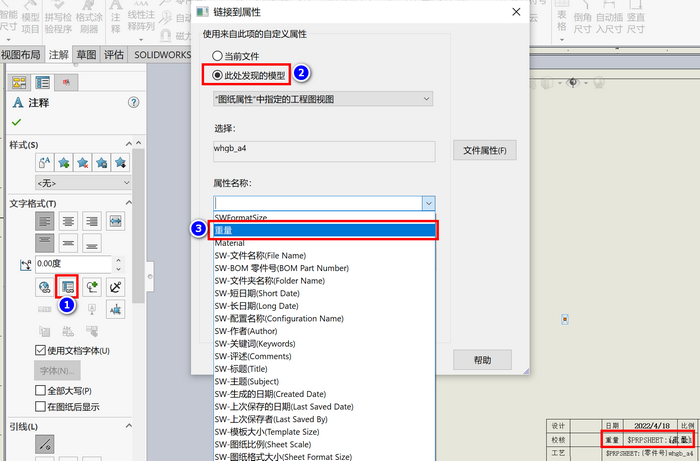Screen dimensions: 700x461
Task: Open the 工程图视图 source dropdown
Action: click(x=323, y=99)
